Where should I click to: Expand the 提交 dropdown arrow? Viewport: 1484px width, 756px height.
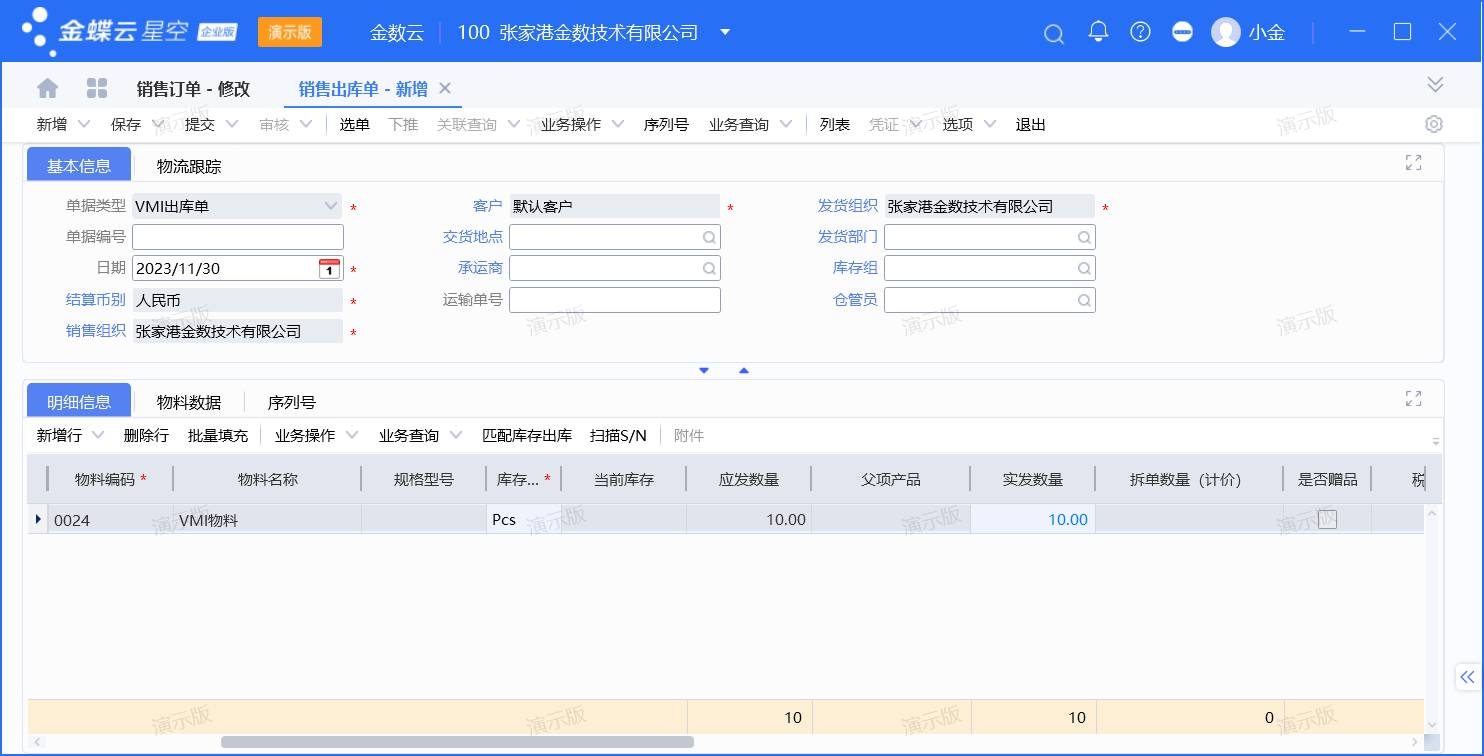(232, 124)
